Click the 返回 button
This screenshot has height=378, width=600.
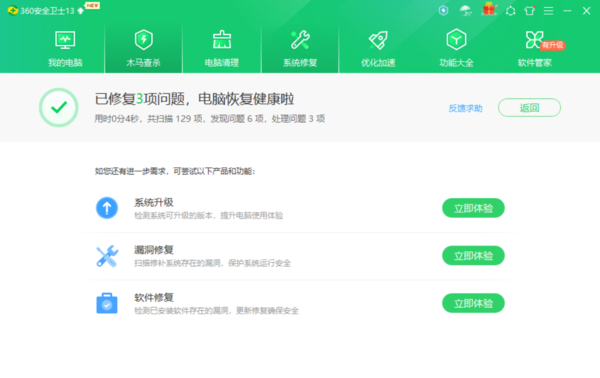tap(529, 108)
